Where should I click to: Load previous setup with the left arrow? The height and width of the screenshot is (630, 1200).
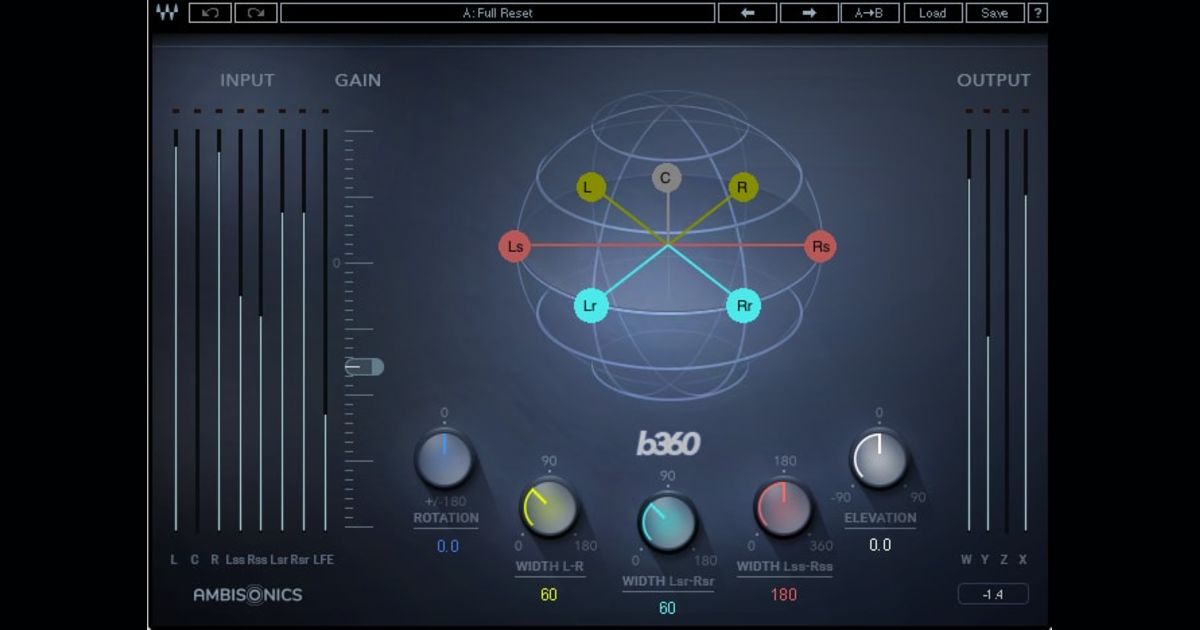click(x=746, y=13)
